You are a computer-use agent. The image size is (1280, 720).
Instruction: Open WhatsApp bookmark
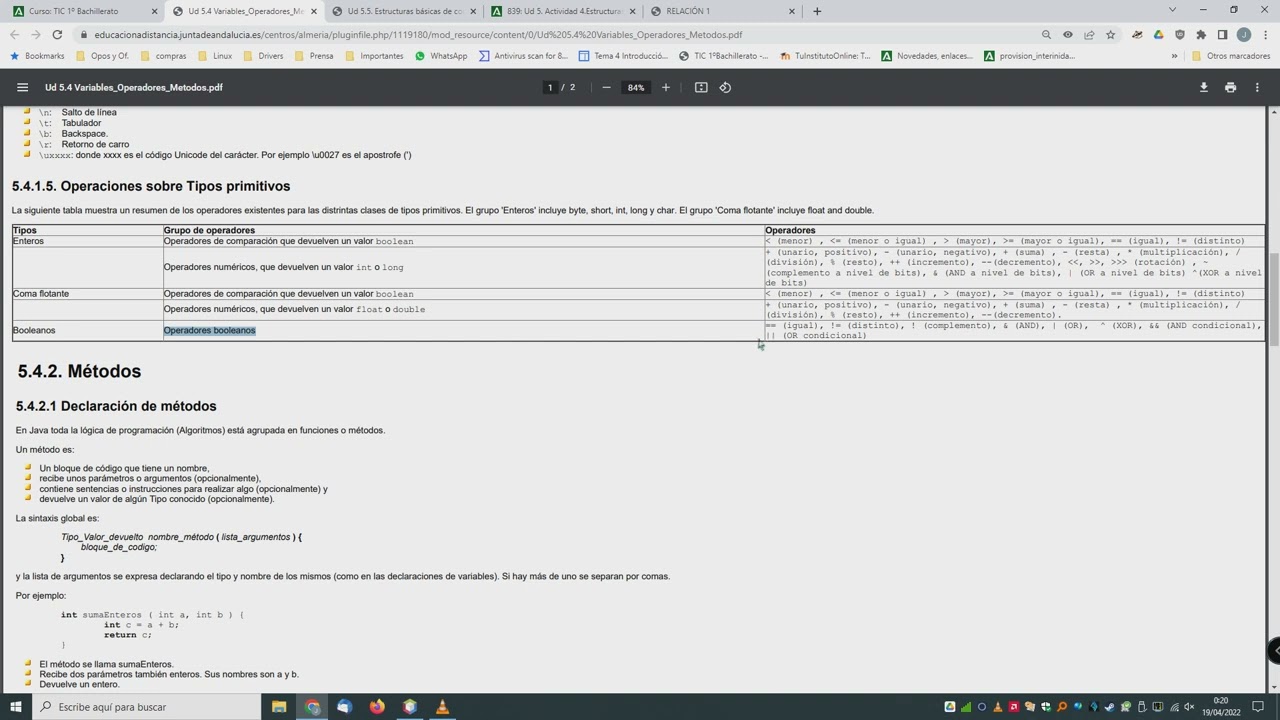coord(441,56)
